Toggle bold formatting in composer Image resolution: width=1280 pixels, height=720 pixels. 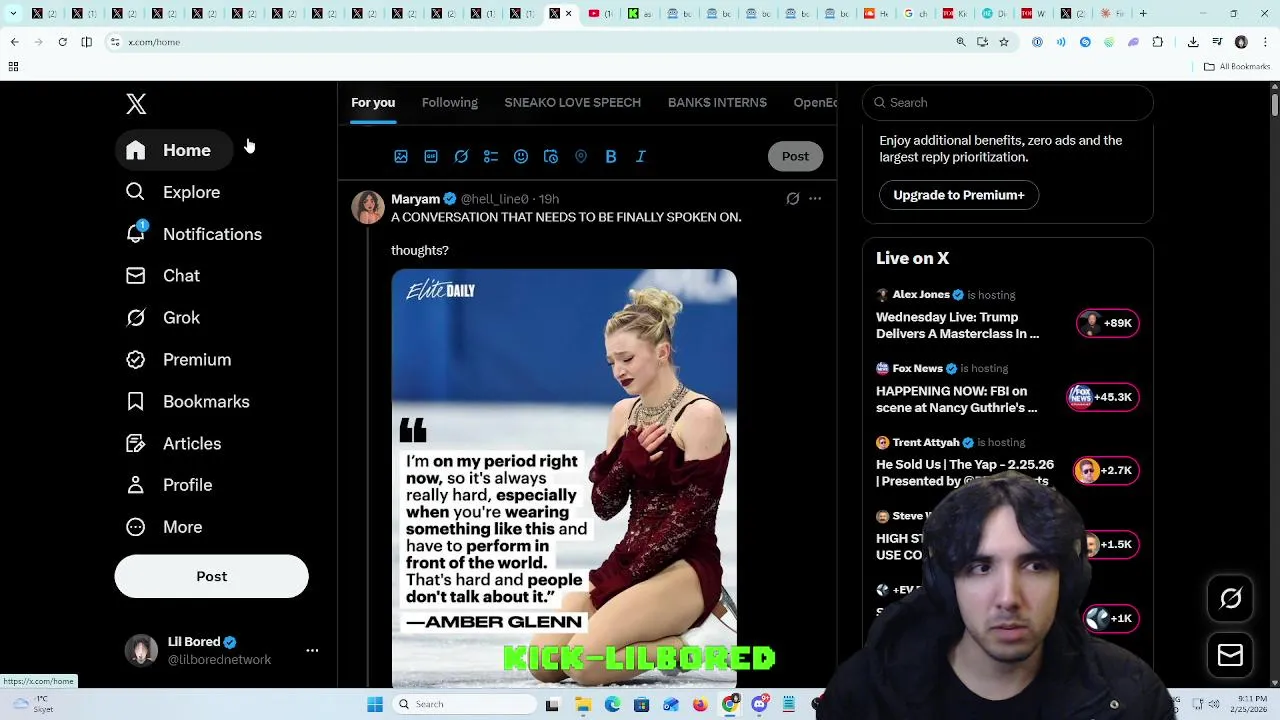coord(611,156)
